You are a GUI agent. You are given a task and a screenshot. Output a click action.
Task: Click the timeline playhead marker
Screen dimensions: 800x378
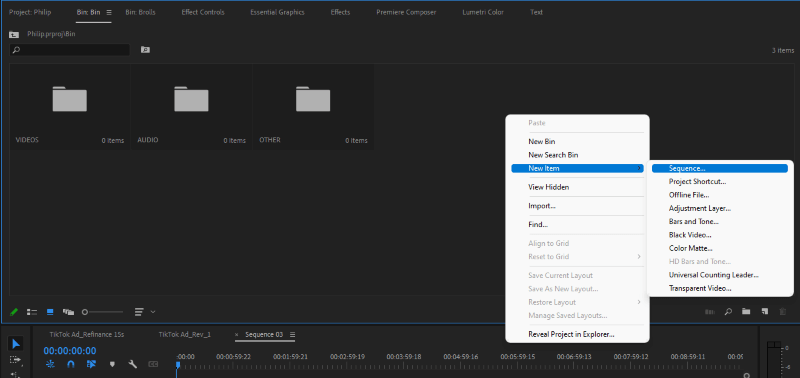(178, 365)
